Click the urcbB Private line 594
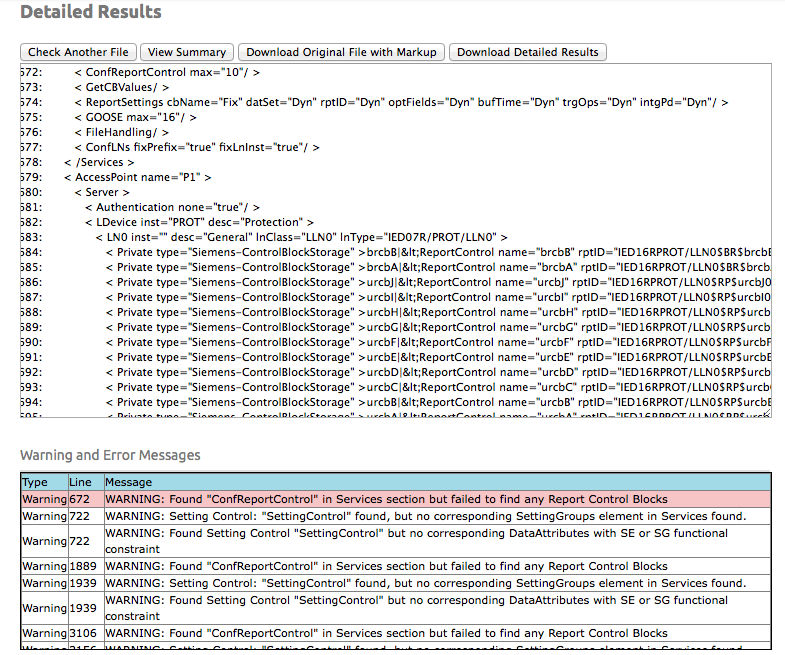Image resolution: width=785 pixels, height=655 pixels. 439,403
